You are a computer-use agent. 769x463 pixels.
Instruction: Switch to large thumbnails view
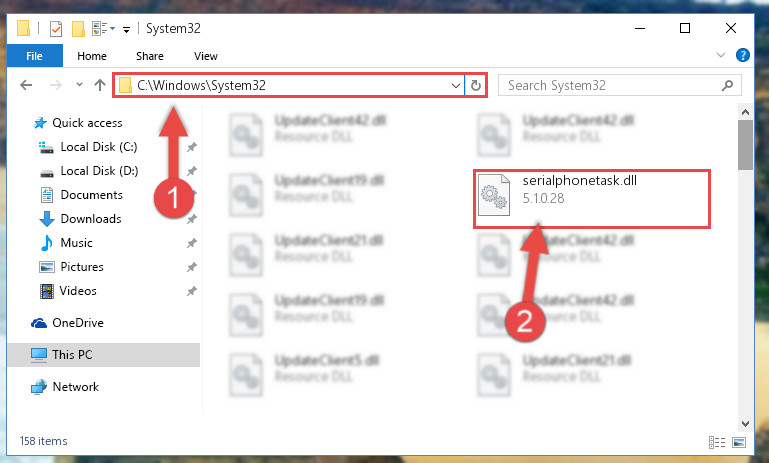pos(739,442)
